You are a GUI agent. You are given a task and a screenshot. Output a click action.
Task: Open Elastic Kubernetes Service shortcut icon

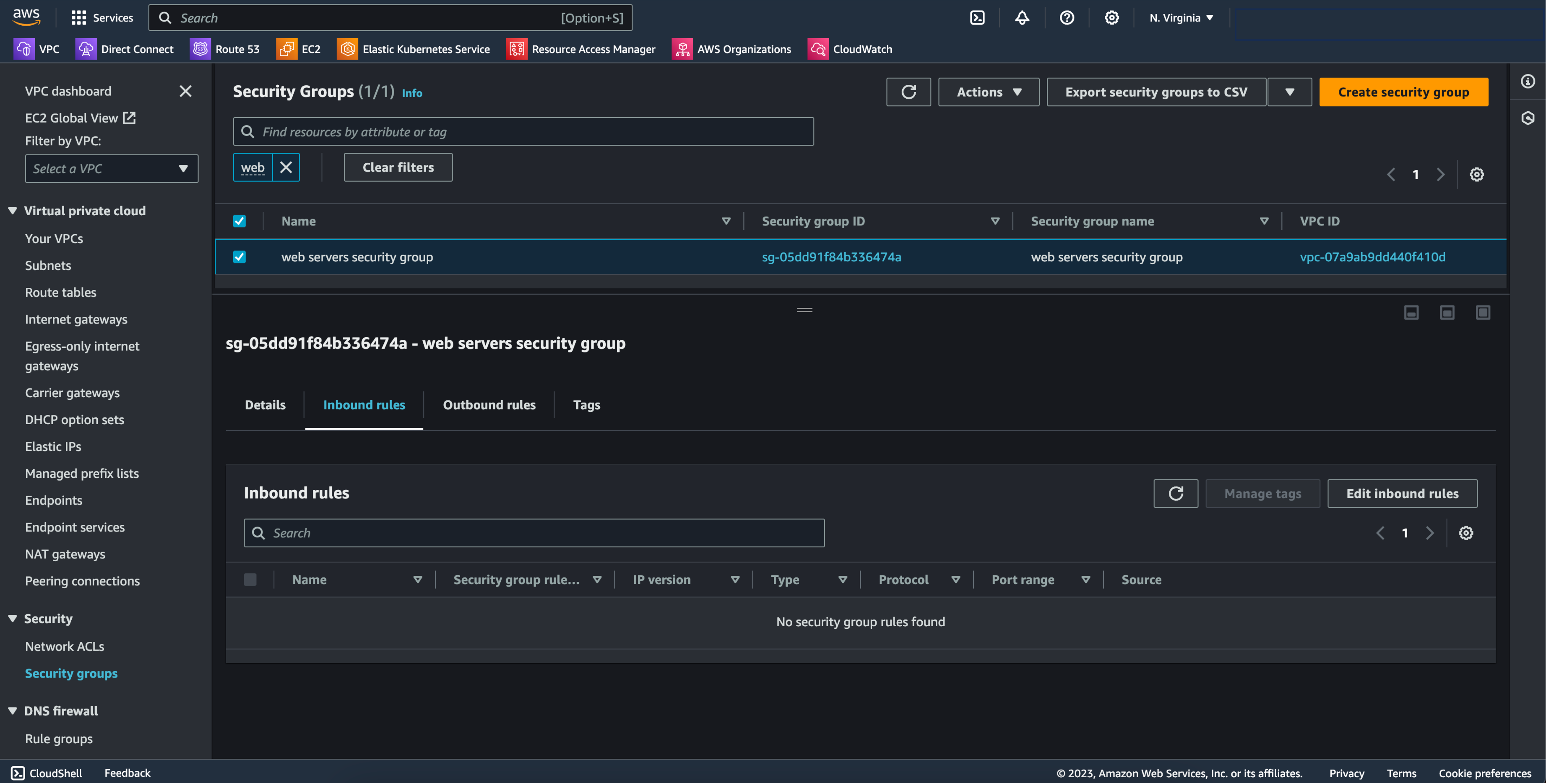point(347,49)
